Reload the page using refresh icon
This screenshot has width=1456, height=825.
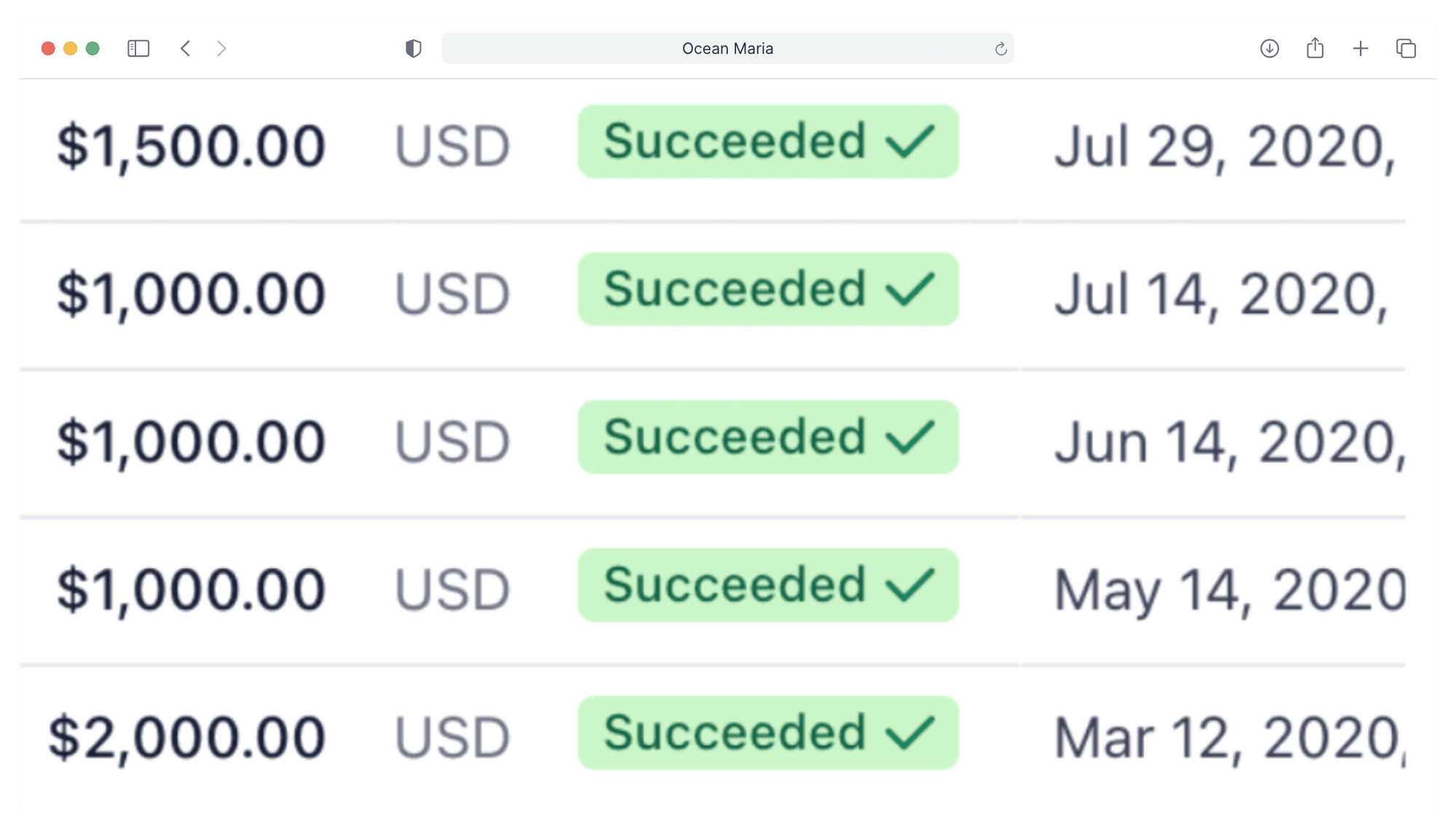(1001, 49)
